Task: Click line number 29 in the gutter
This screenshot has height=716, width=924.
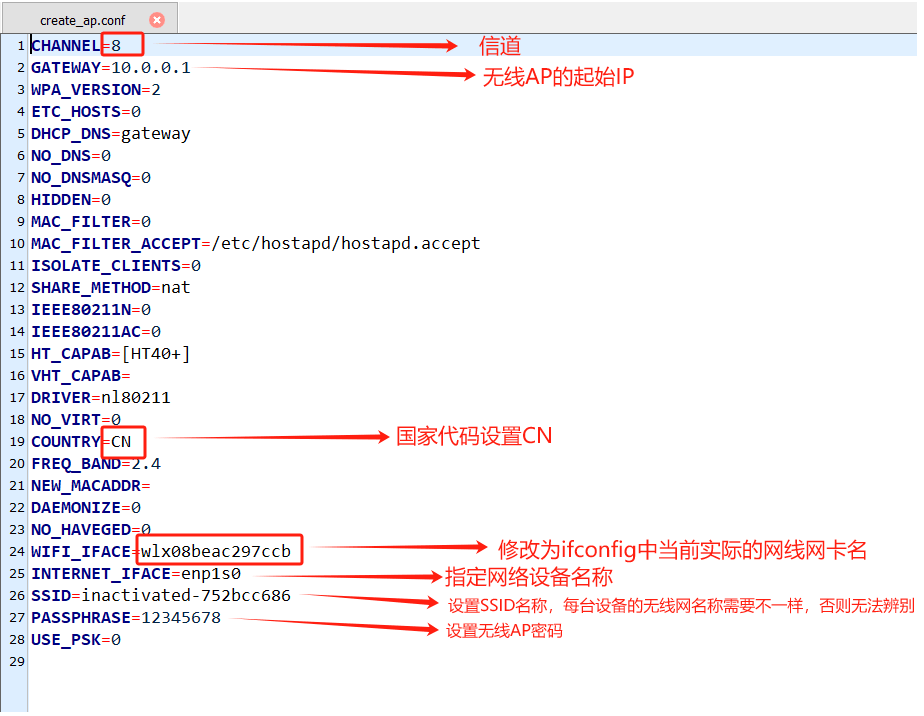Action: tap(17, 662)
